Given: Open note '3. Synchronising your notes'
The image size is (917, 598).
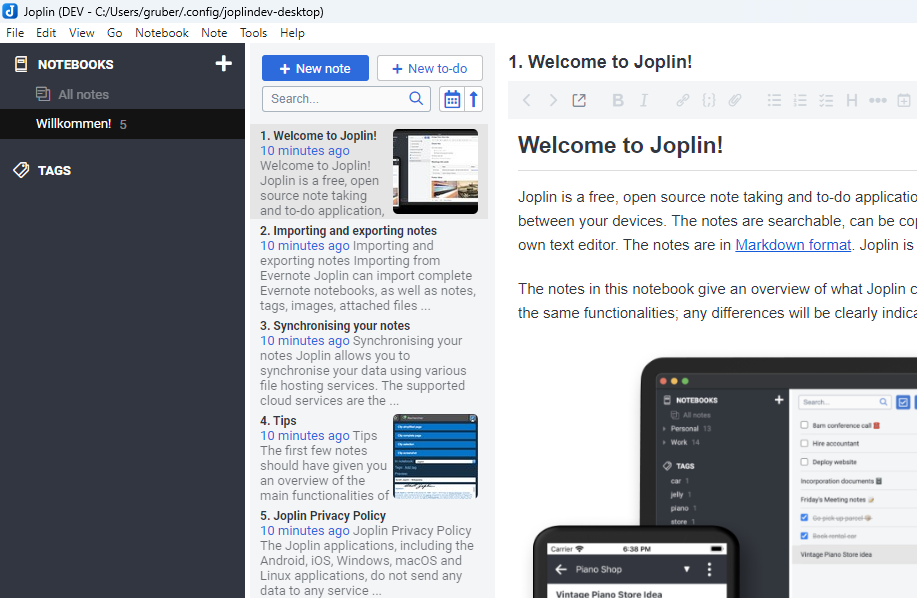Looking at the screenshot, I should click(x=369, y=362).
